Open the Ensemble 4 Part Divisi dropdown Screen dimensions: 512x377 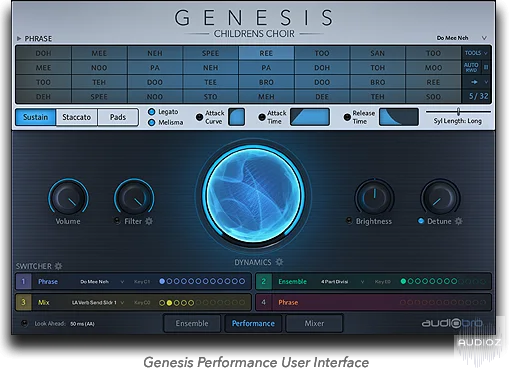[x=362, y=282]
